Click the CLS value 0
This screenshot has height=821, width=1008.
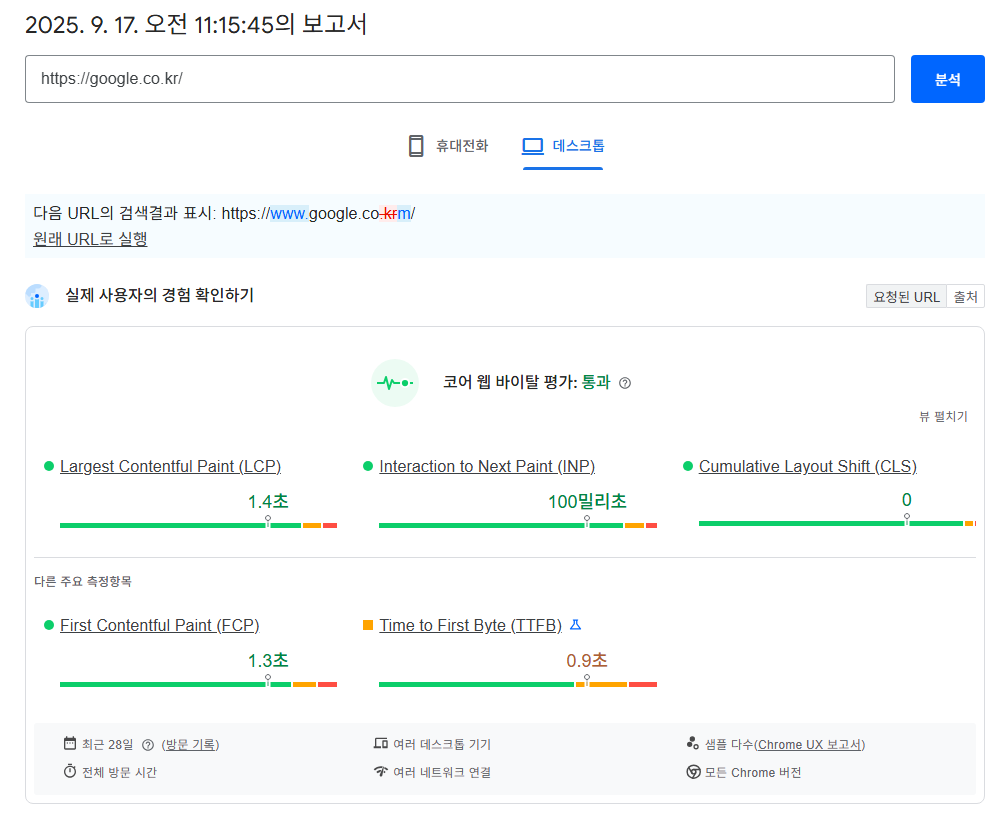906,500
